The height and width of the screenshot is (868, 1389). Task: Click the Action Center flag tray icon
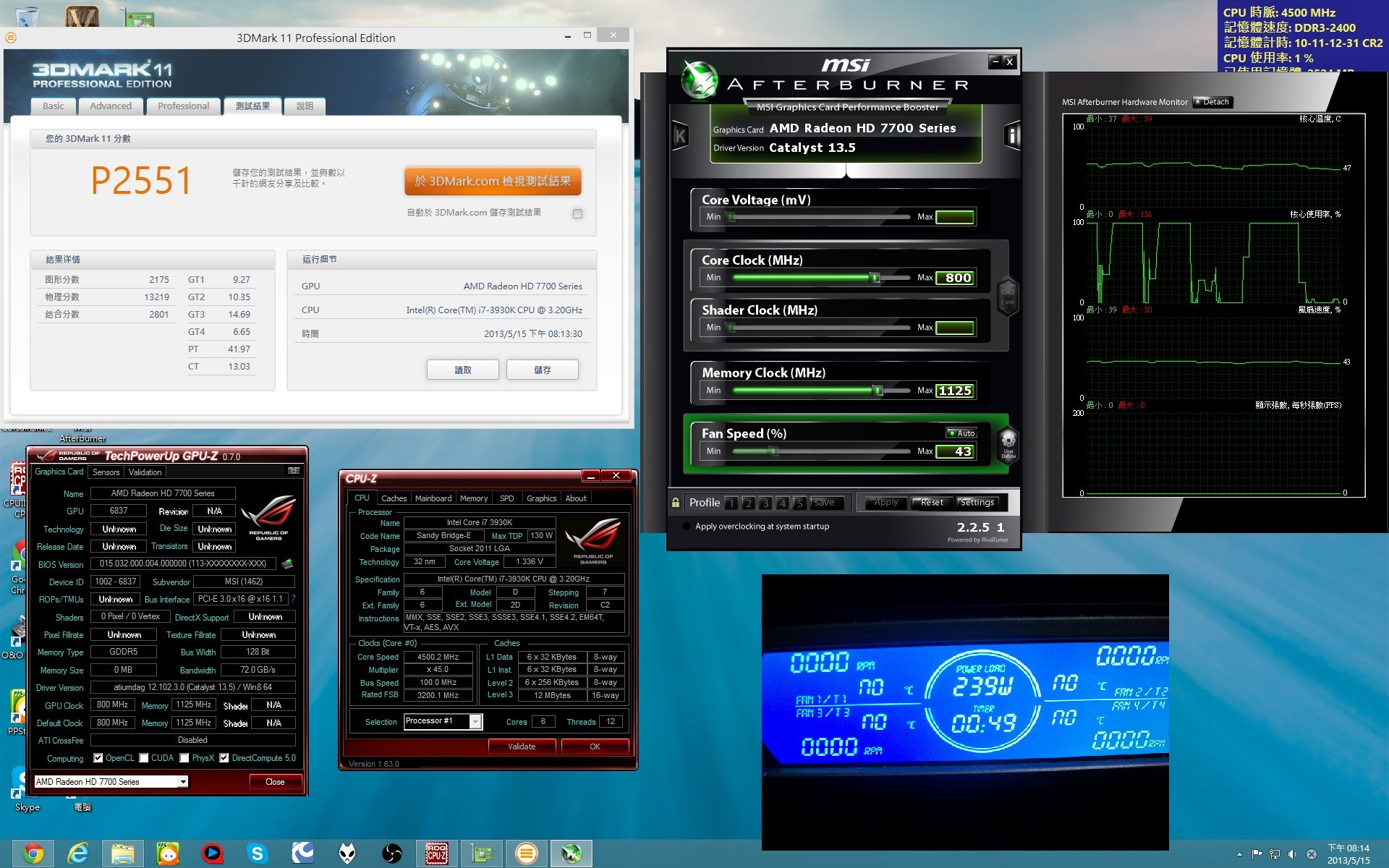pos(1257,854)
